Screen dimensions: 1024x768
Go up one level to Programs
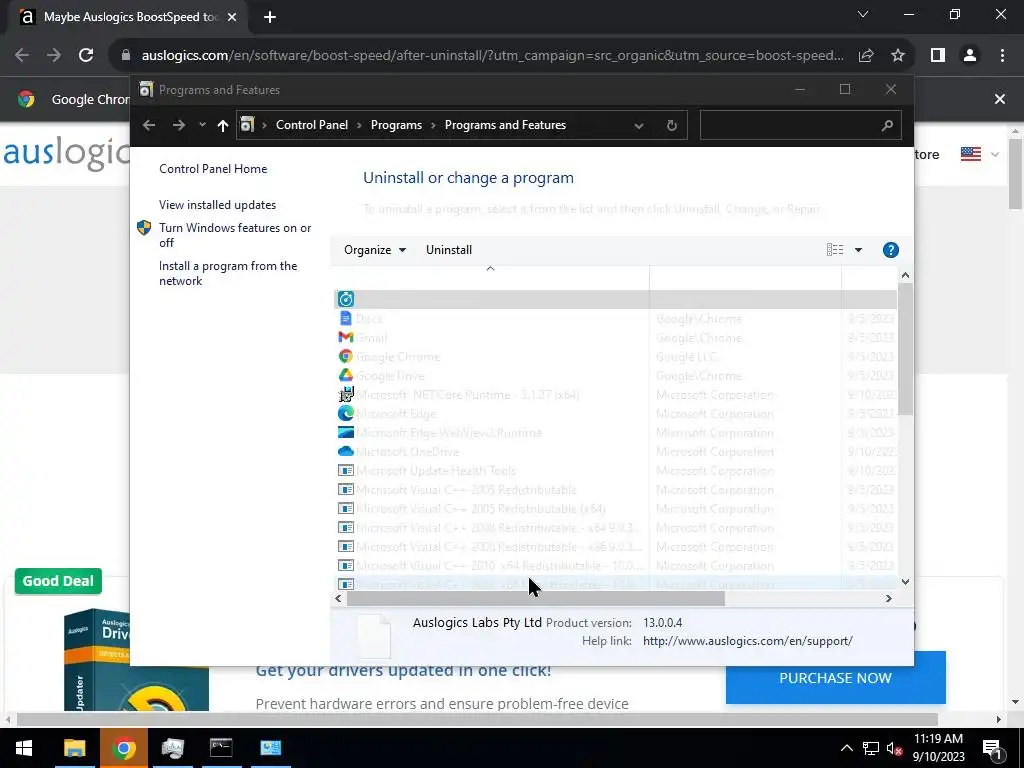pyautogui.click(x=223, y=125)
